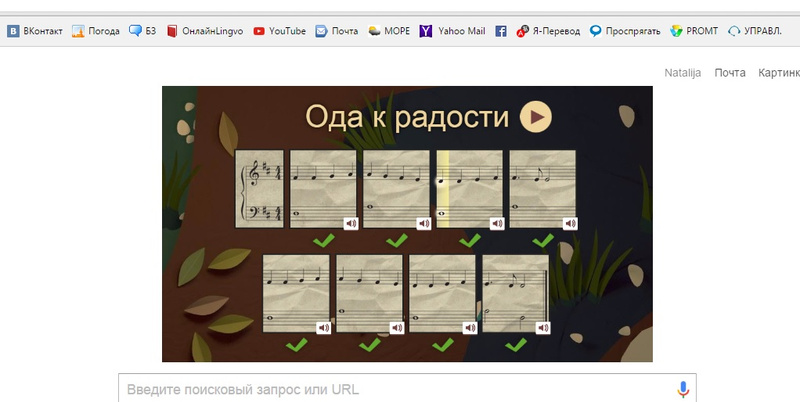Select the second bottom-row measure card
Image resolution: width=800 pixels, height=402 pixels.
[369, 294]
